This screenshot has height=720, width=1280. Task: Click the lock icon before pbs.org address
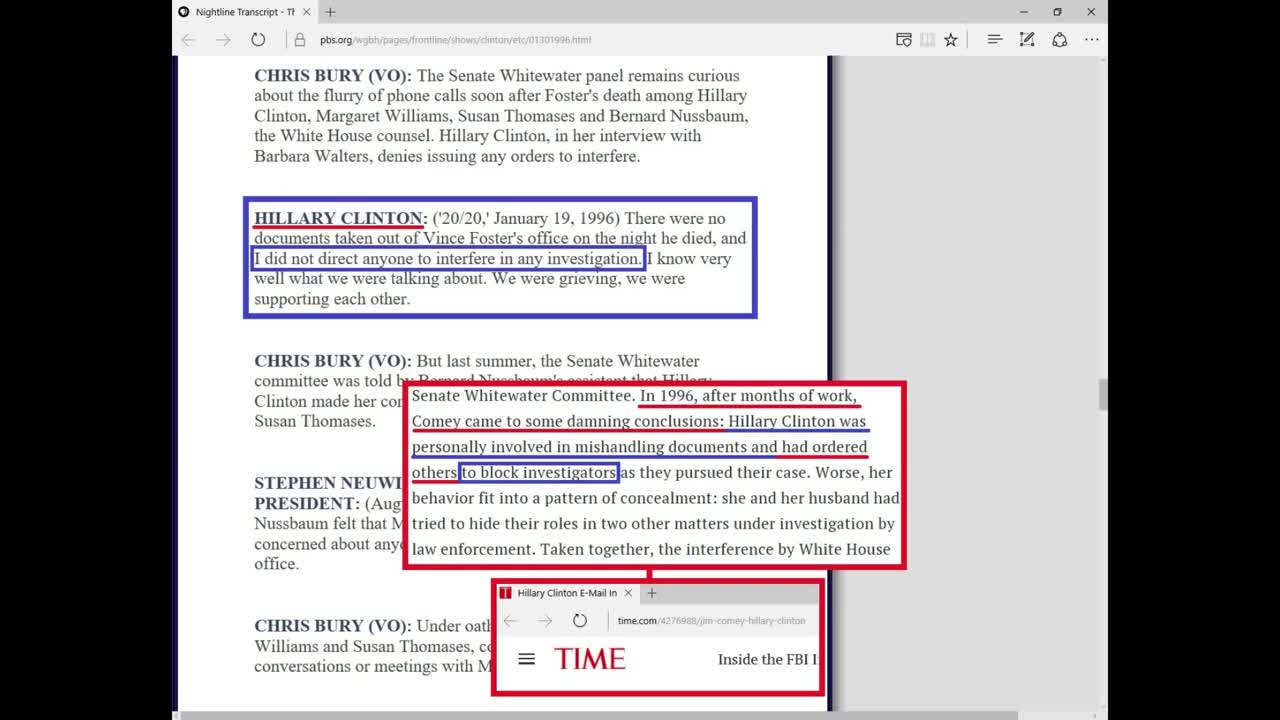(x=299, y=40)
